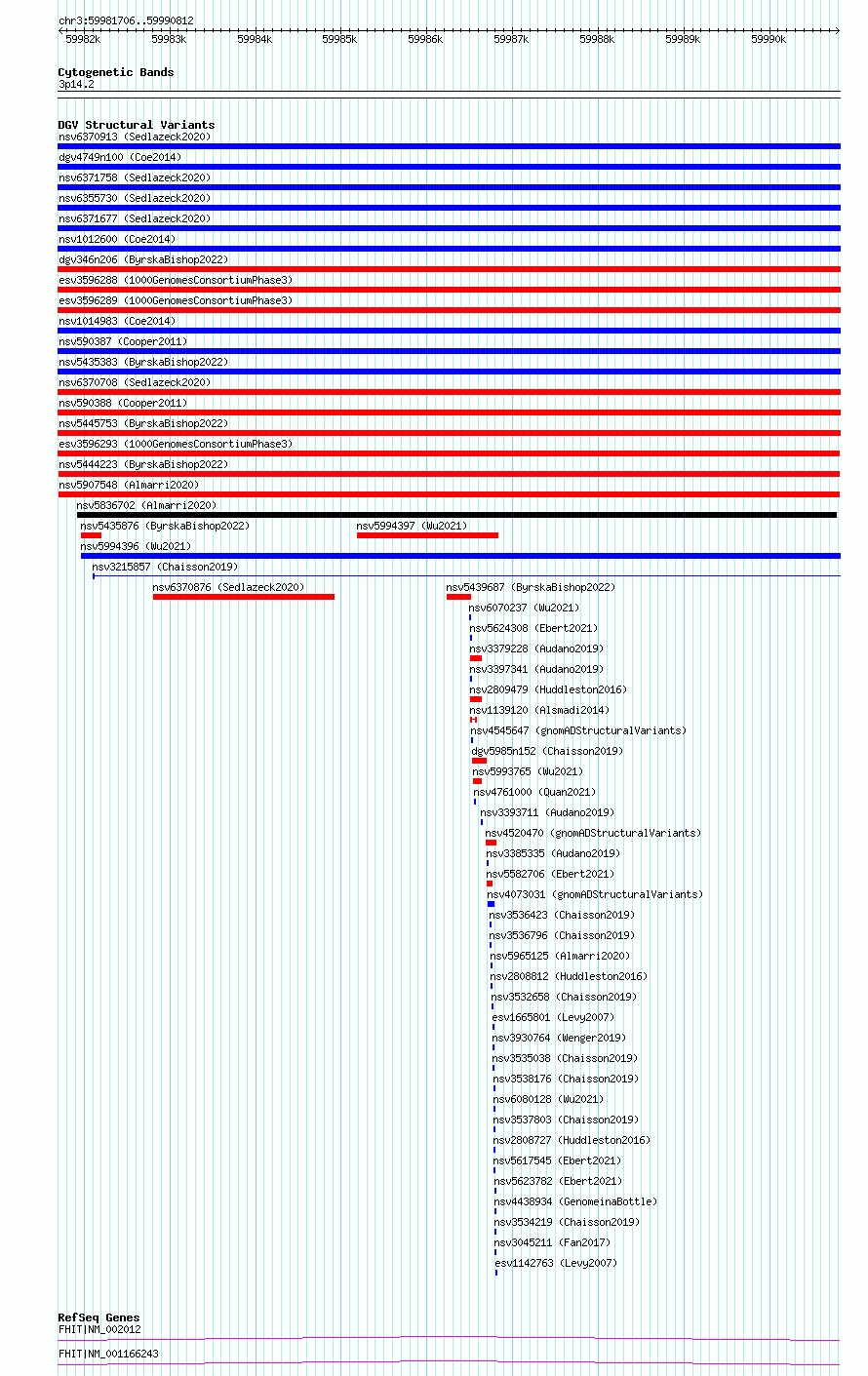Click the small red bar under nsv5435876
868x1376 pixels.
91,535
